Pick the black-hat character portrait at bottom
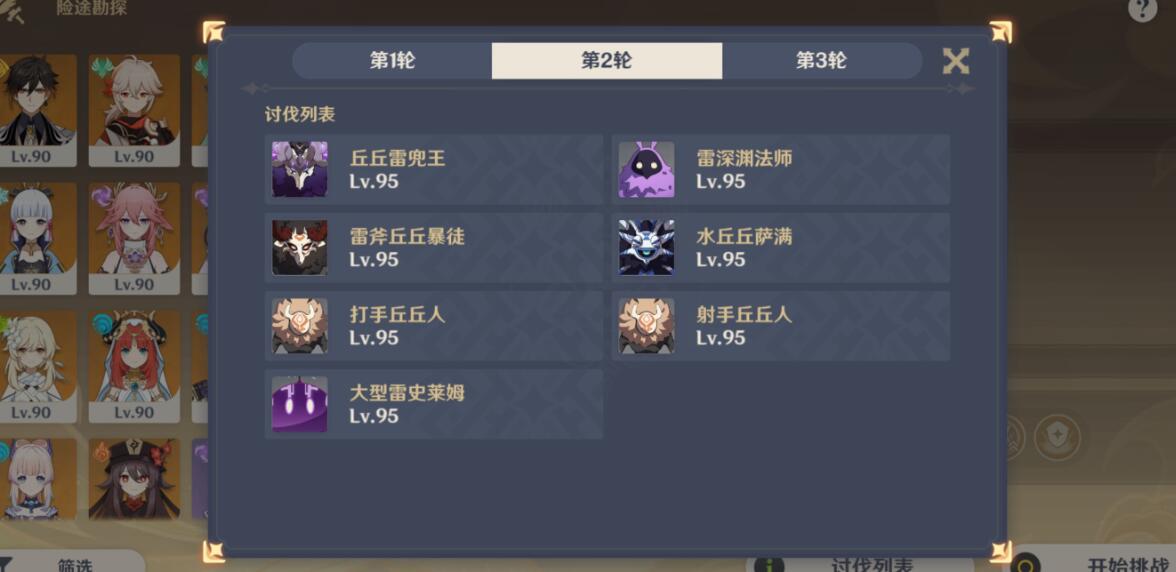 134,479
